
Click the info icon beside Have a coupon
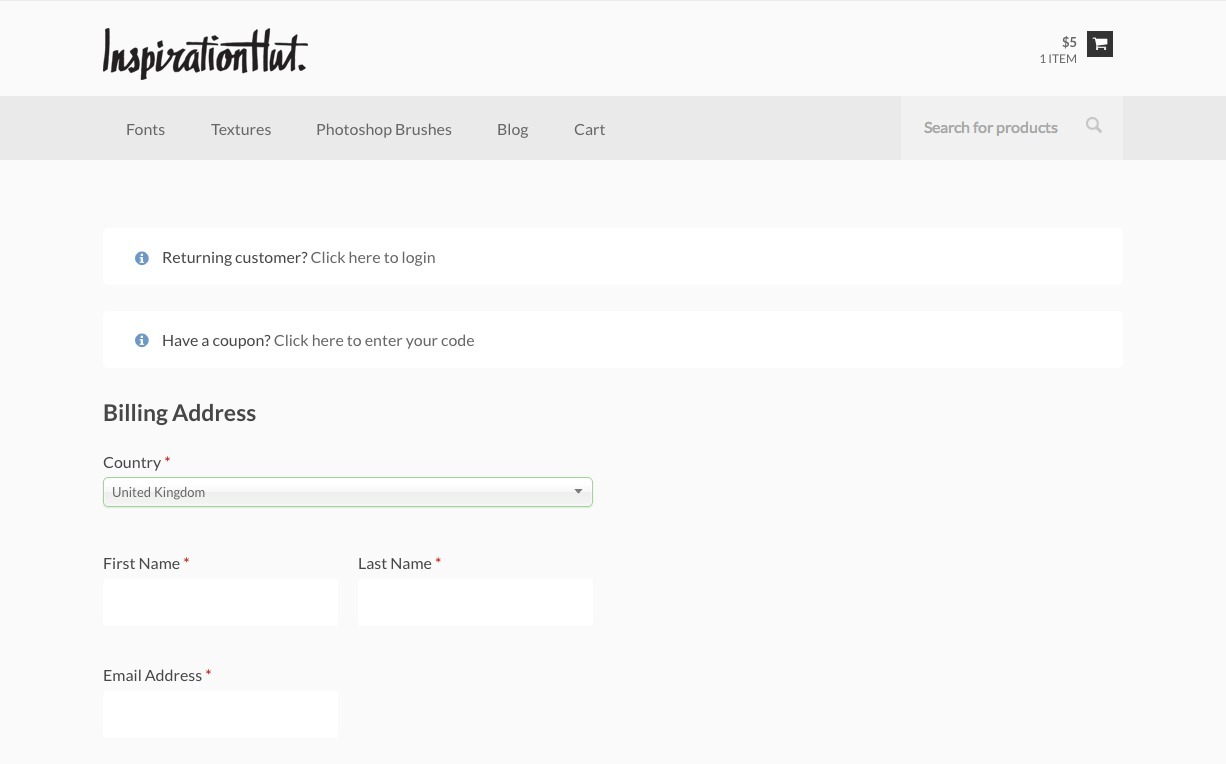pos(142,341)
